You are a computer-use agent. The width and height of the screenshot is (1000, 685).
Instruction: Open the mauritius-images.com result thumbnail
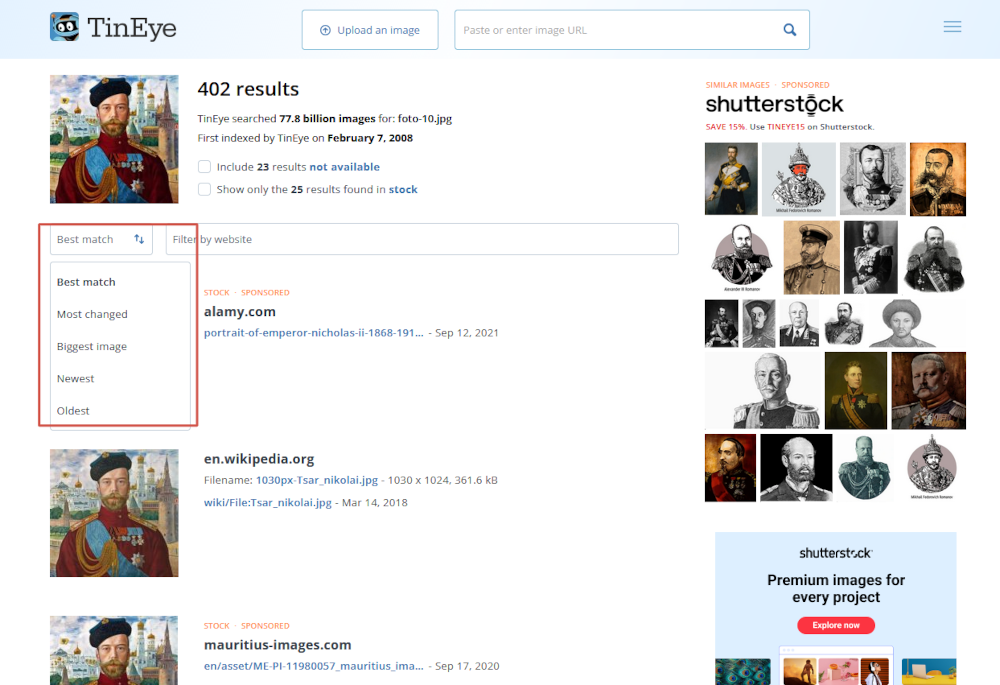click(x=114, y=651)
